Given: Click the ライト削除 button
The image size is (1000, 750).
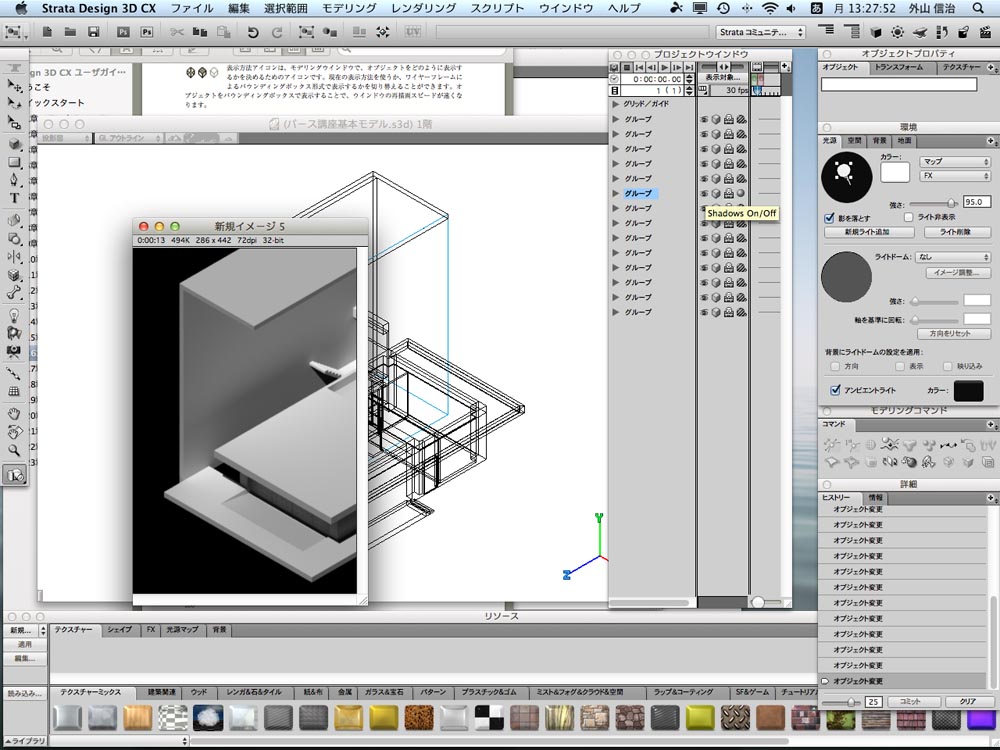Looking at the screenshot, I should click(x=957, y=232).
